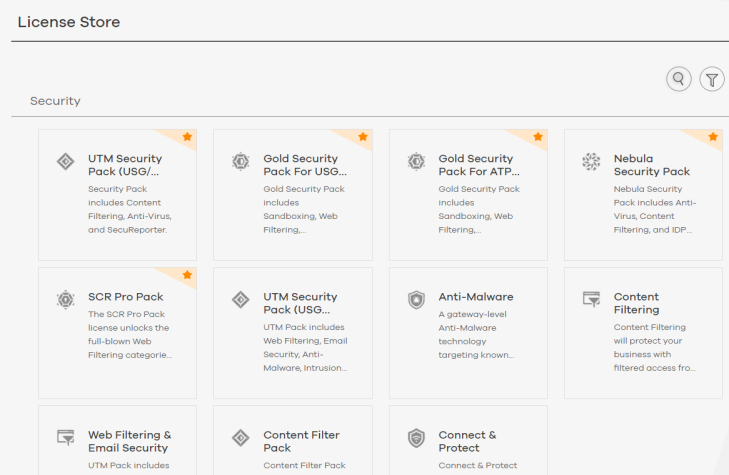The width and height of the screenshot is (729, 475).
Task: Open the Content Filtering card description
Action: (655, 348)
